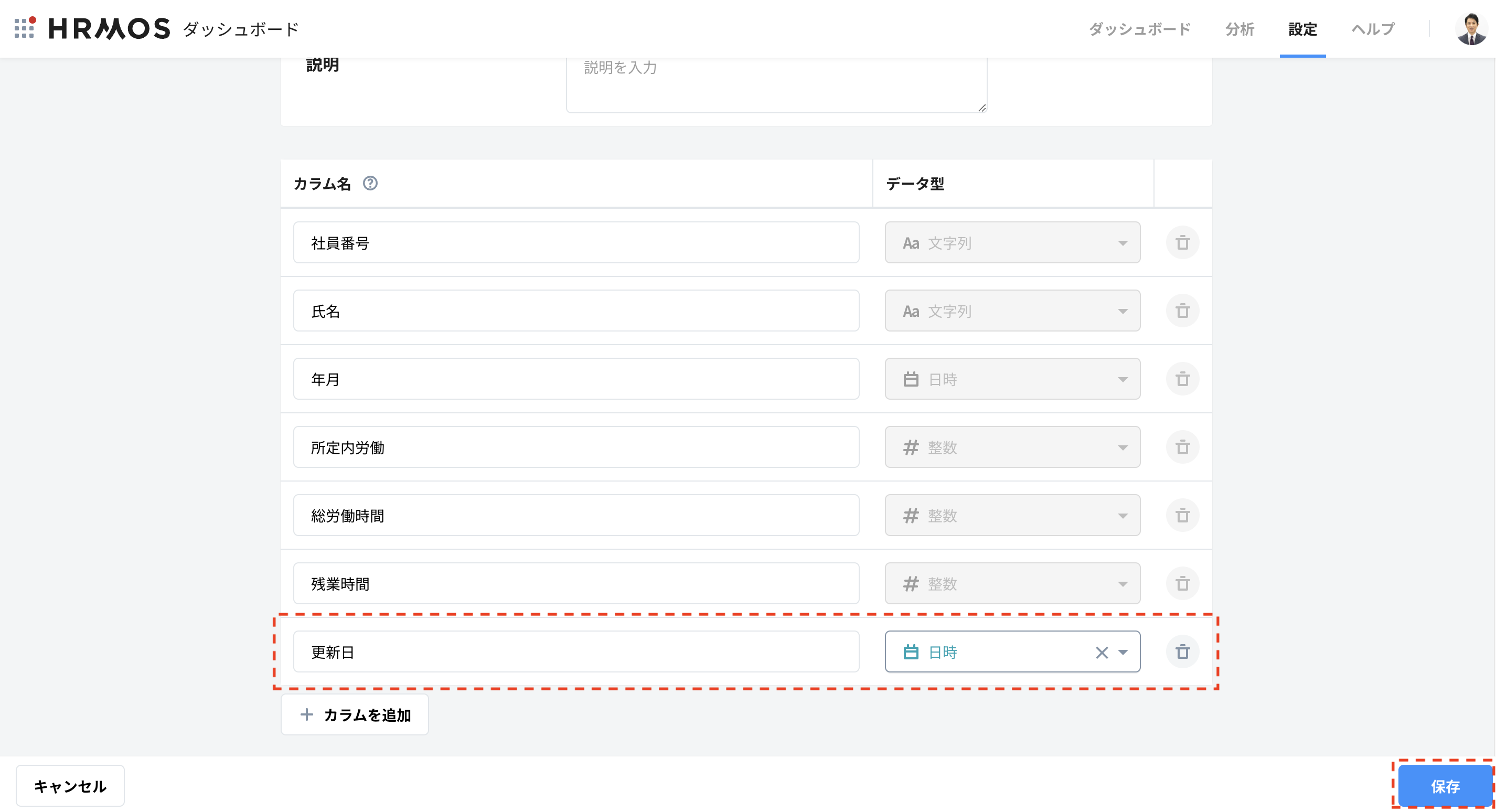Switch to the 分析 tab

click(1239, 29)
